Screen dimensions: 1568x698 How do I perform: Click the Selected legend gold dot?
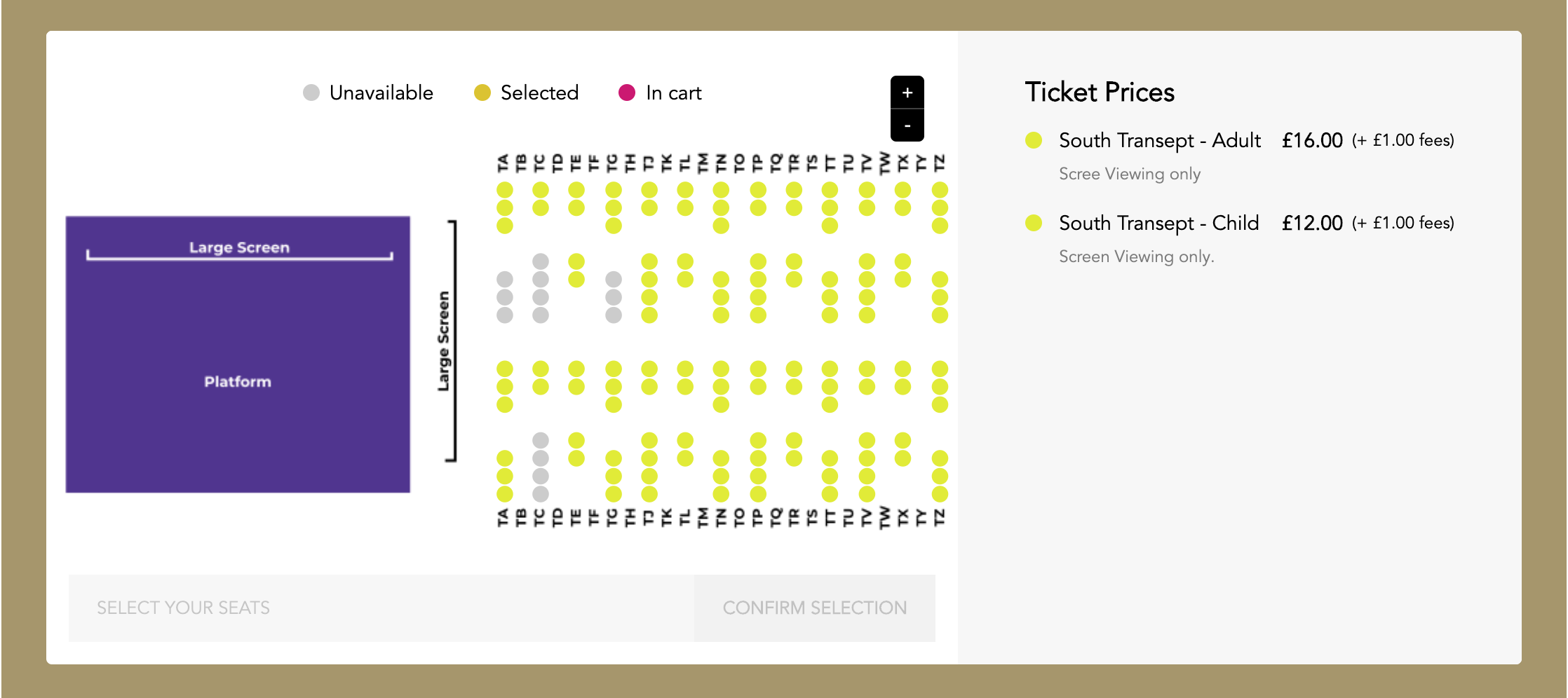[x=482, y=93]
